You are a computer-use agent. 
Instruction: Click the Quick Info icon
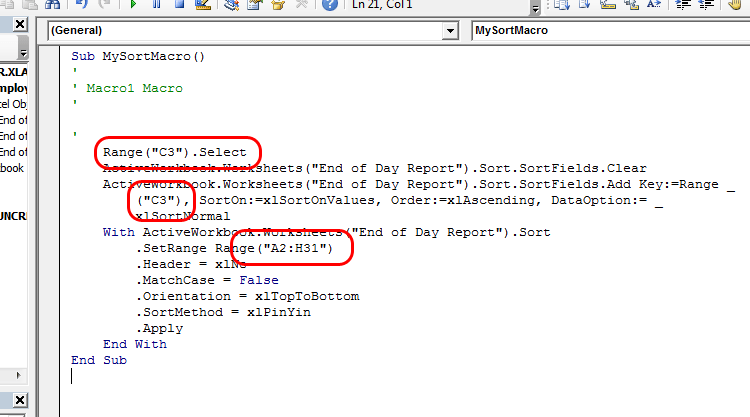point(608,4)
